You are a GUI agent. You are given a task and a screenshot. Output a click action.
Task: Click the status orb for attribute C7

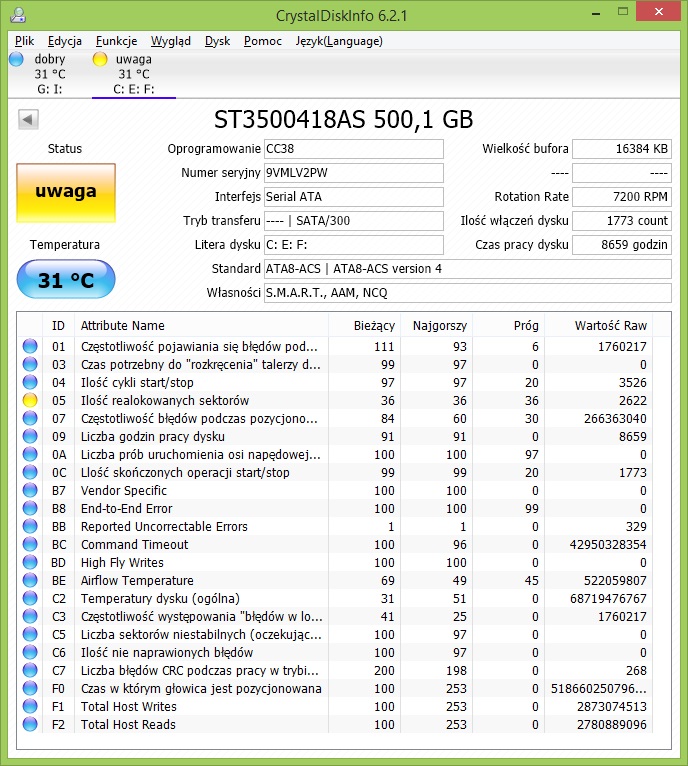click(x=30, y=670)
